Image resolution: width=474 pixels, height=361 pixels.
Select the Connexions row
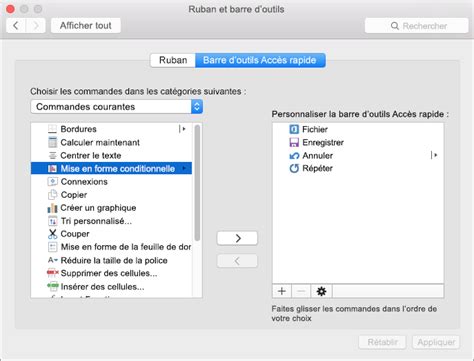(111, 182)
